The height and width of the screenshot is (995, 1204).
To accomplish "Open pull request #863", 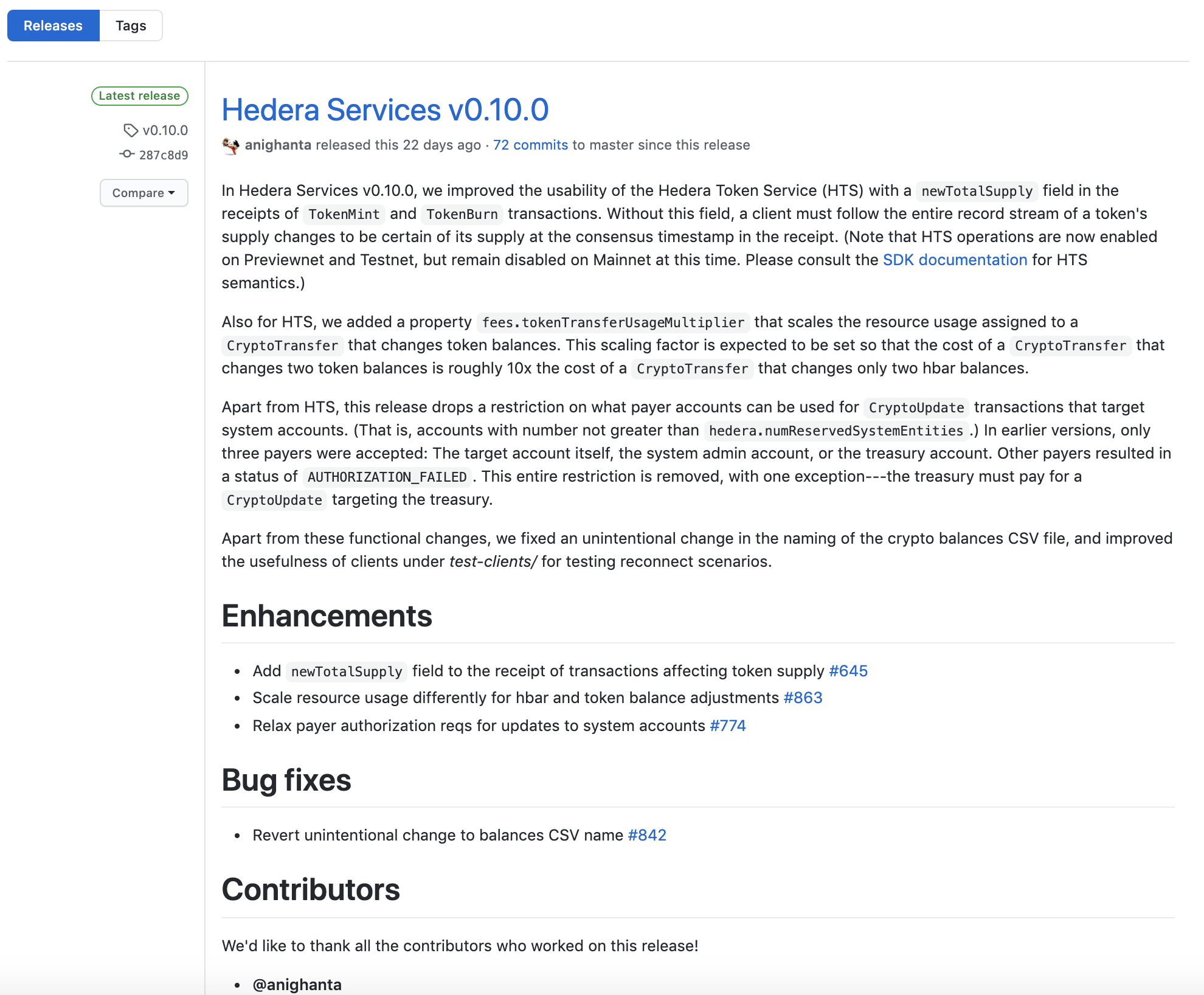I will pyautogui.click(x=803, y=698).
